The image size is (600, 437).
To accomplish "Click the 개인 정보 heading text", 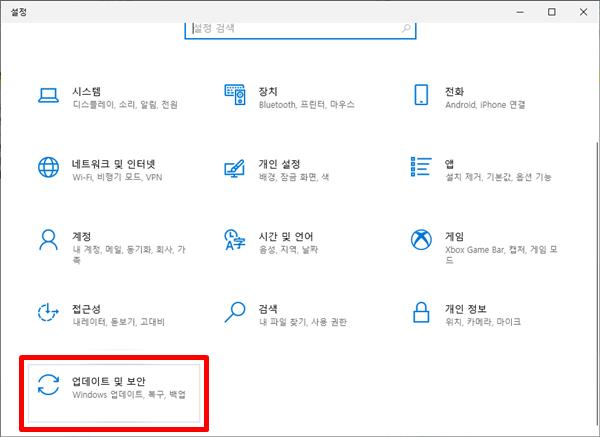I will pyautogui.click(x=468, y=307).
